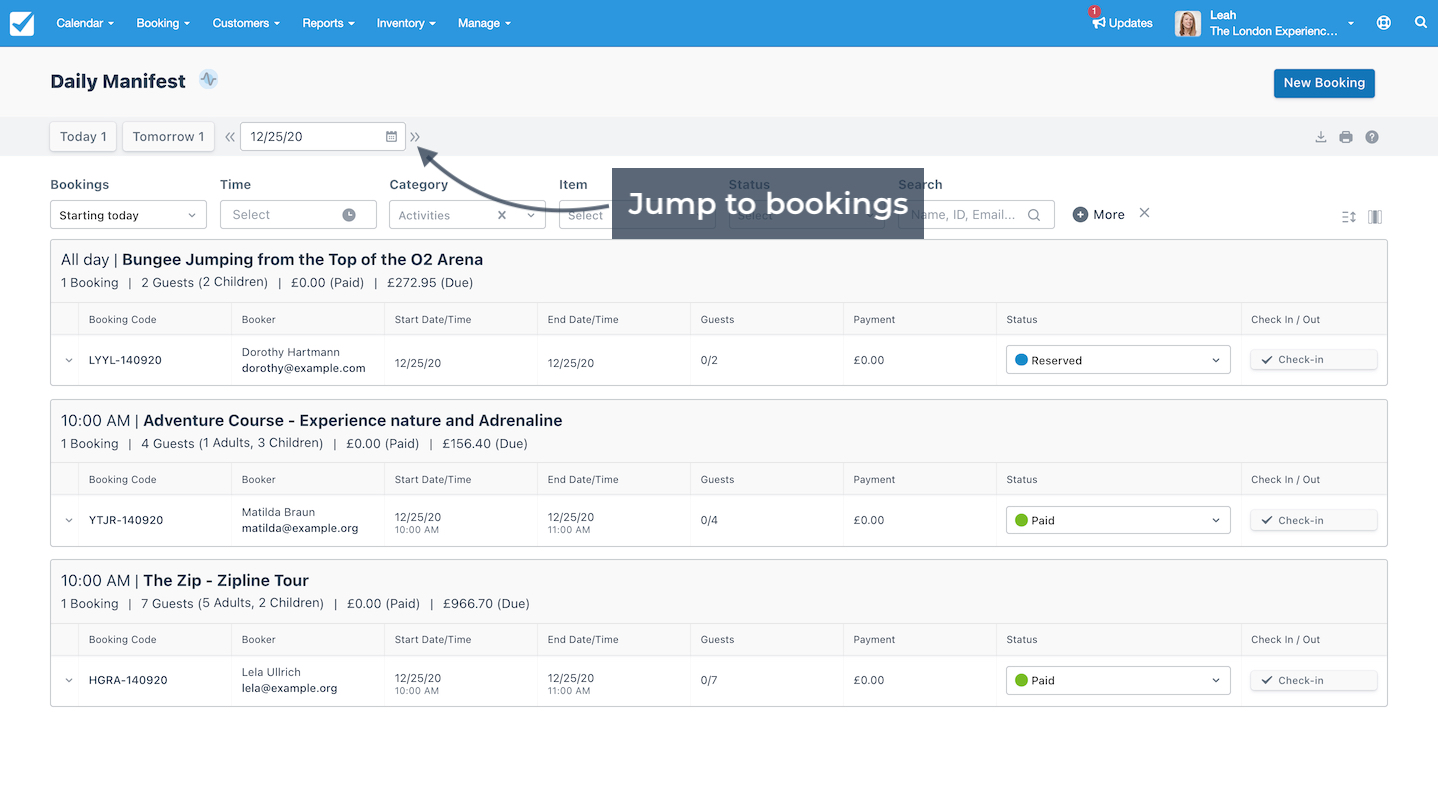Expand booking row LYYL-140920
1438x787 pixels.
(69, 360)
